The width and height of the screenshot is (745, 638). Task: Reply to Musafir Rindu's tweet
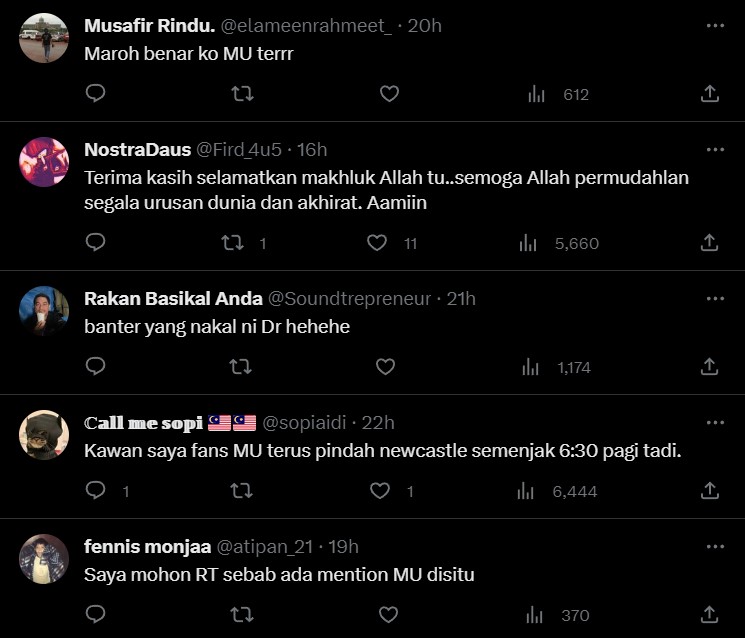[96, 94]
